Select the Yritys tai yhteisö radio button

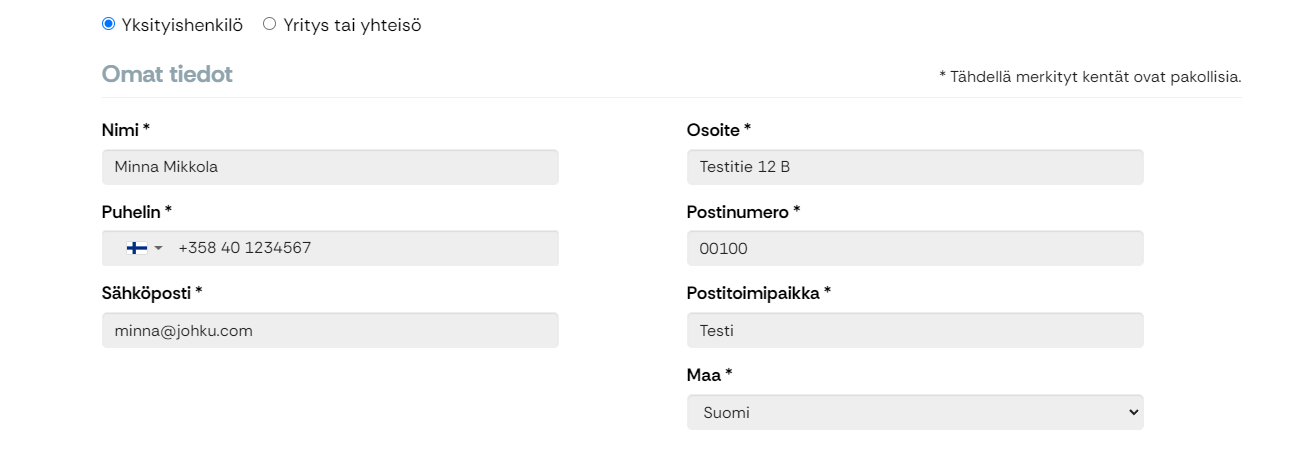coord(269,24)
